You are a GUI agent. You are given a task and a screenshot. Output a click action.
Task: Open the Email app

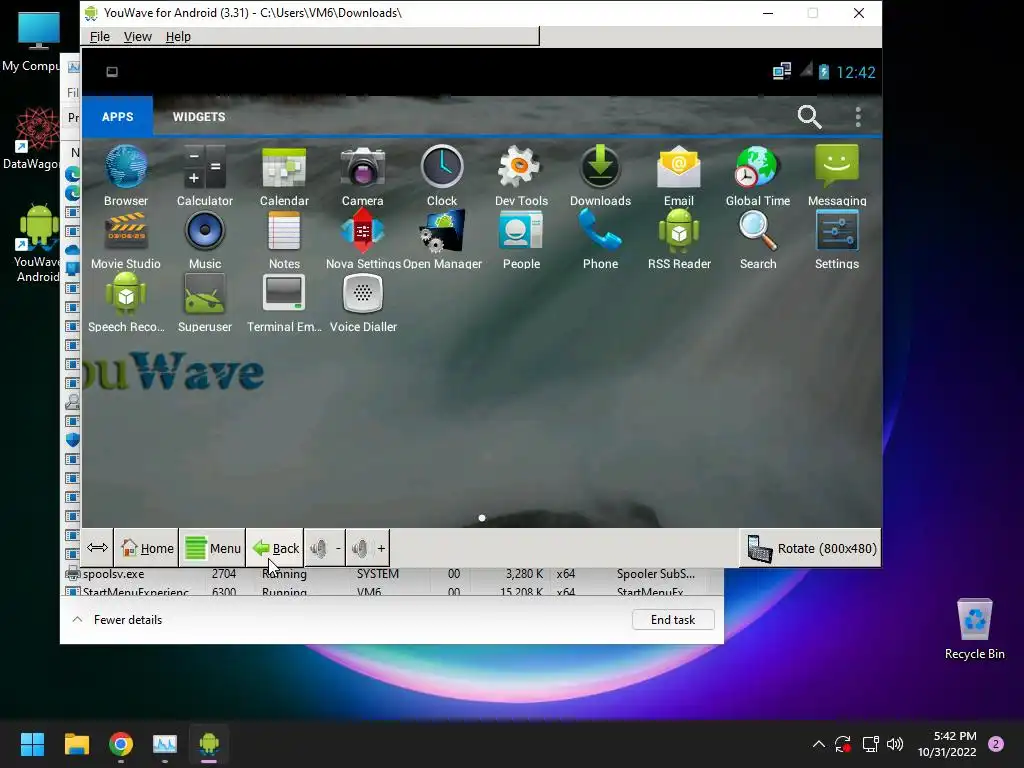(x=679, y=175)
